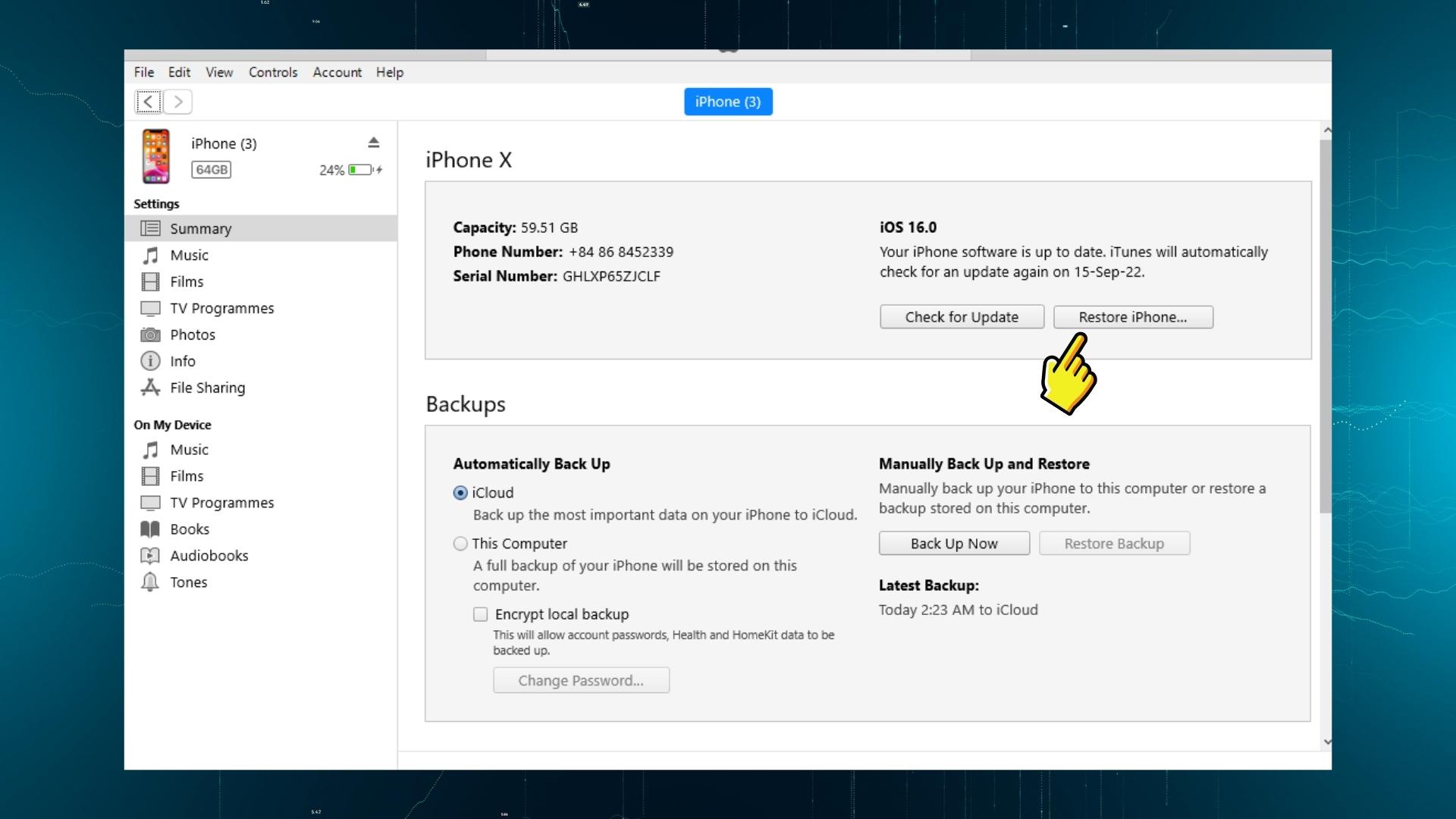
Task: Select This Computer backup radio button
Action: tap(460, 544)
